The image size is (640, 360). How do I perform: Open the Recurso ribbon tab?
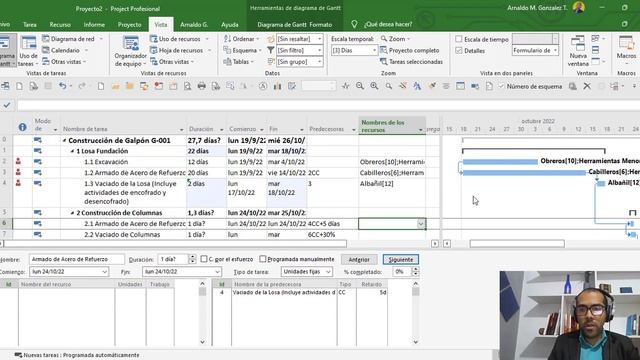click(60, 24)
